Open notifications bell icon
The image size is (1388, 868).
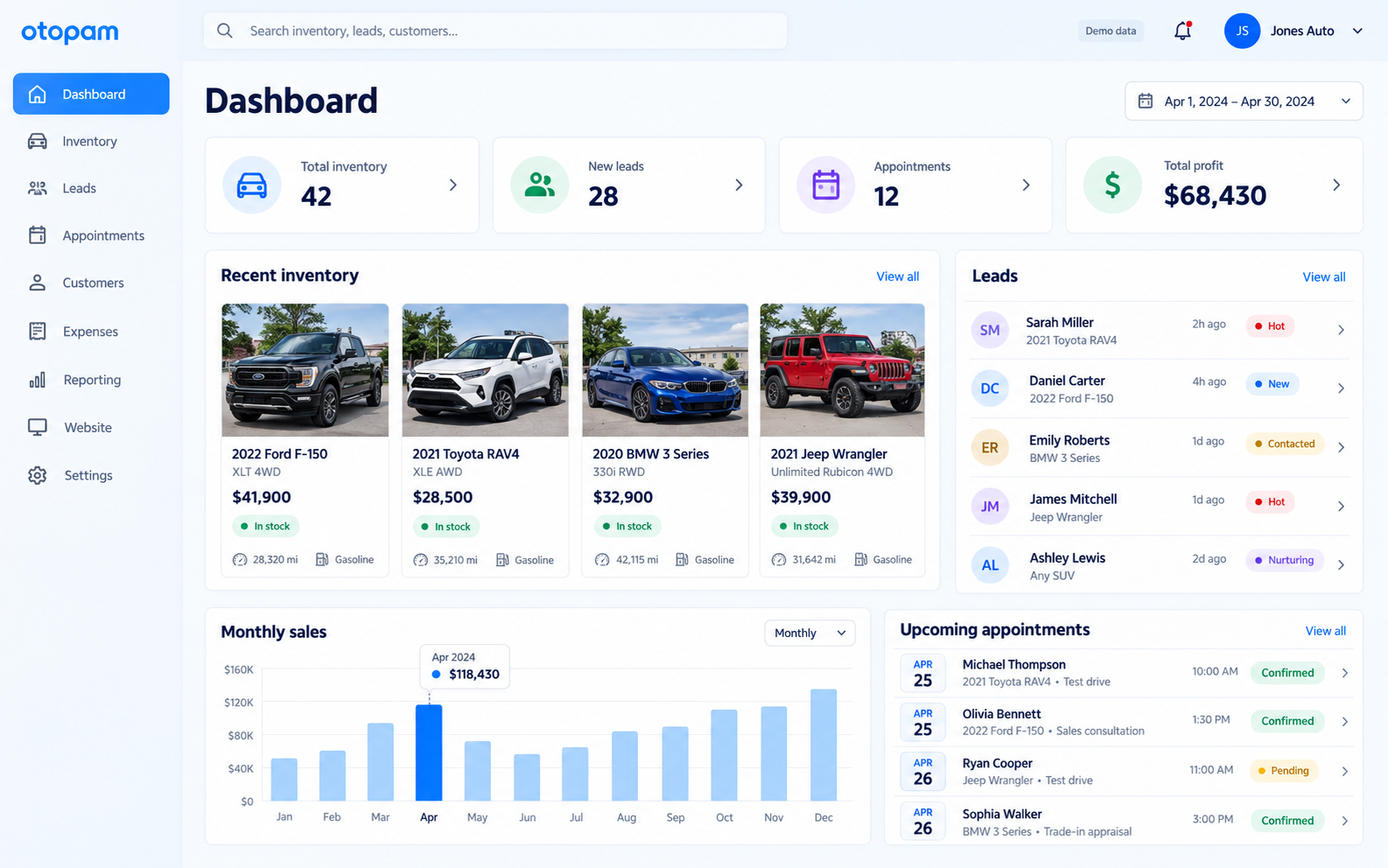point(1182,31)
